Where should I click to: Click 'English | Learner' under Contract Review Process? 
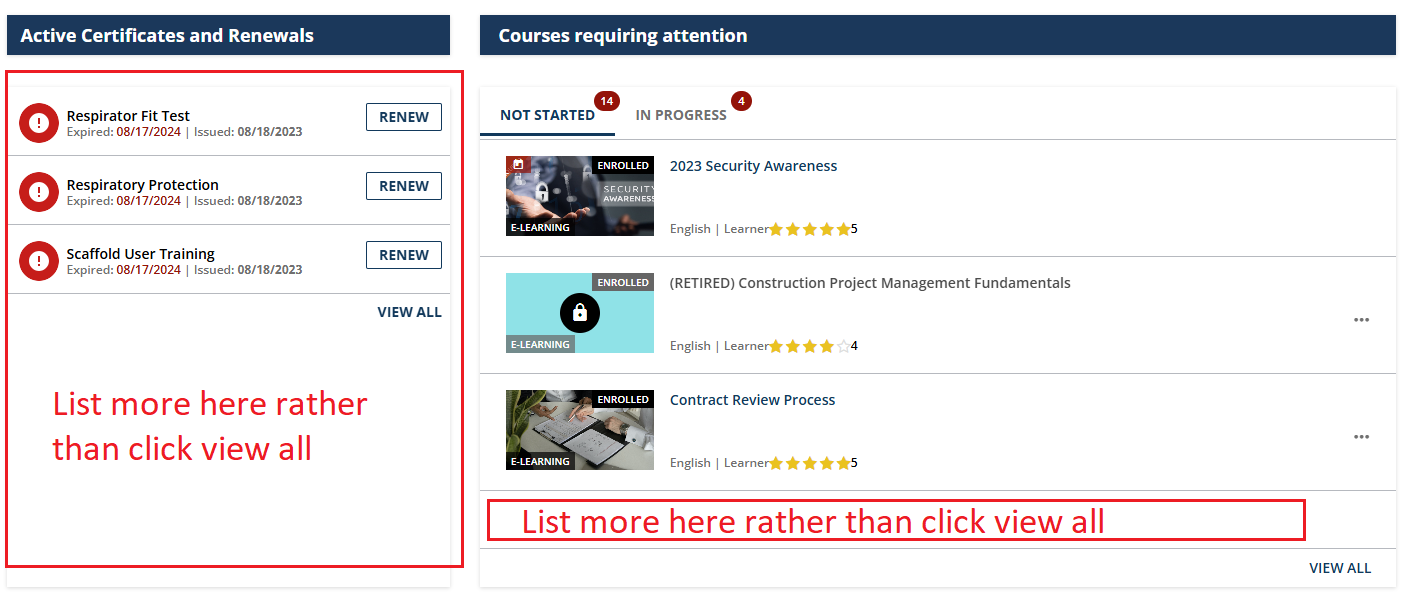coord(719,463)
